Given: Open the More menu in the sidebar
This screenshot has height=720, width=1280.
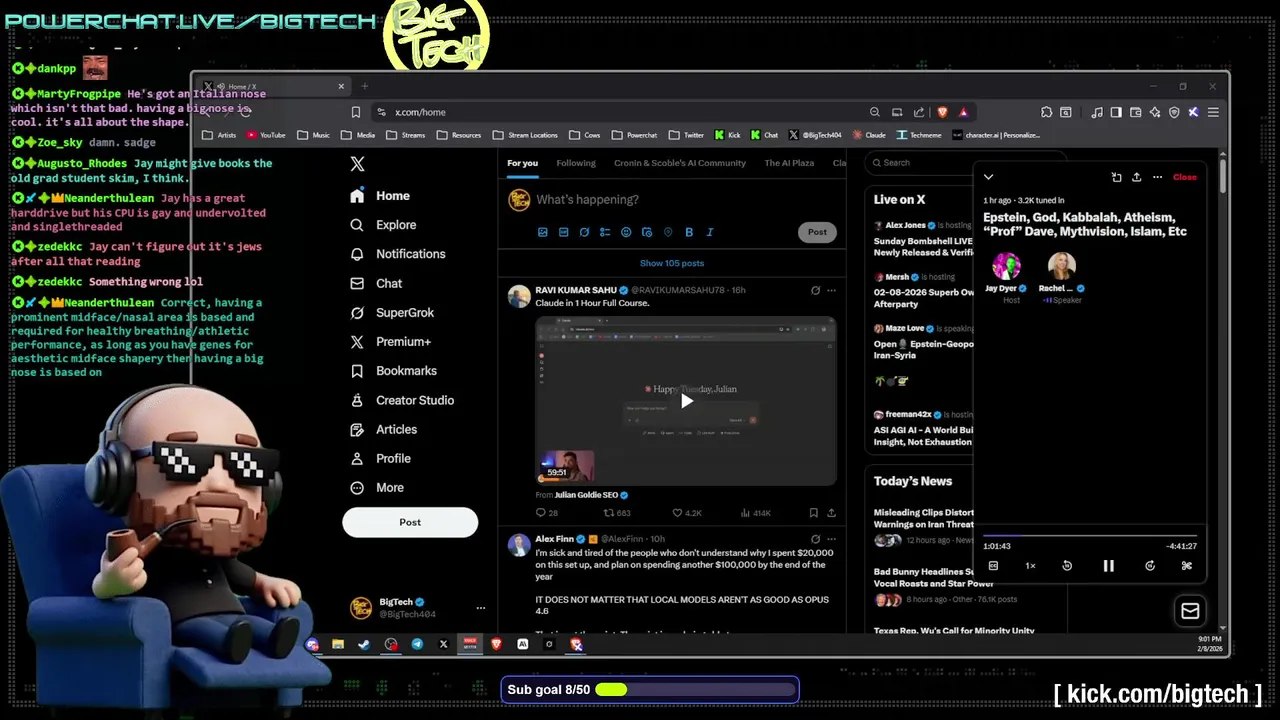Looking at the screenshot, I should click(377, 488).
